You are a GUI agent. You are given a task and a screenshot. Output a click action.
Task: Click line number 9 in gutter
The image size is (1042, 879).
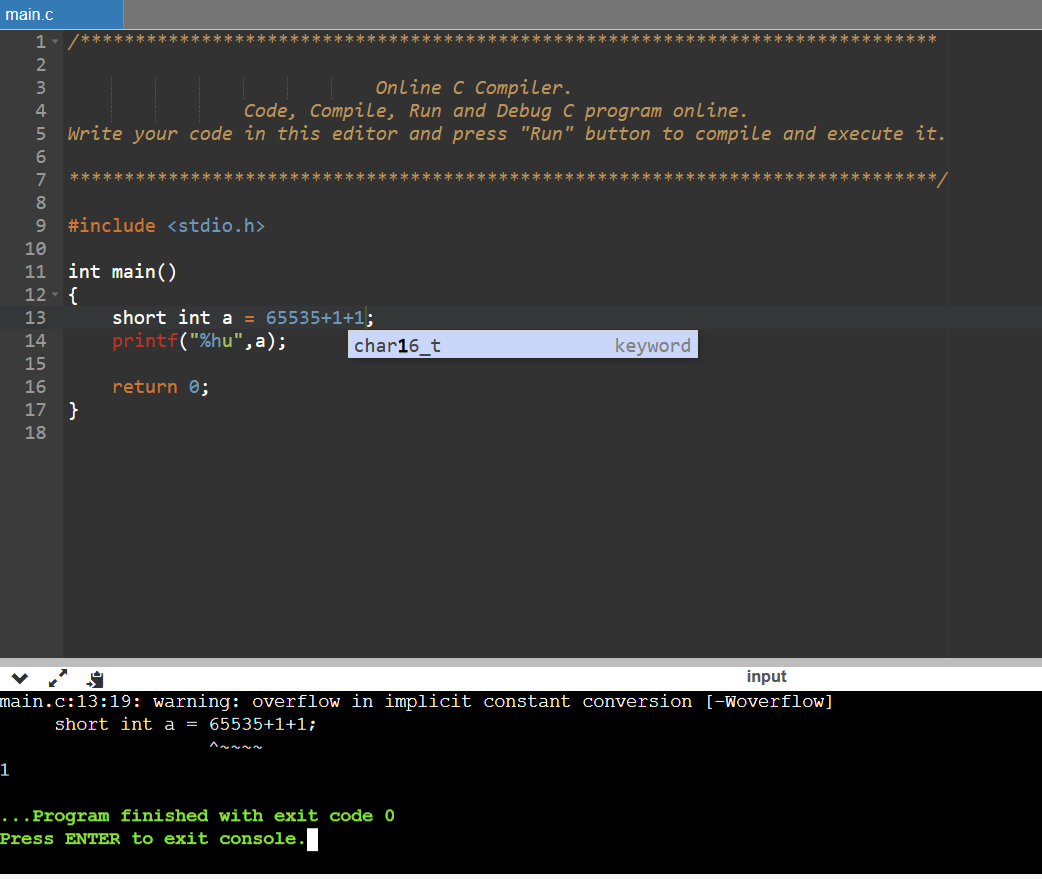coord(41,226)
